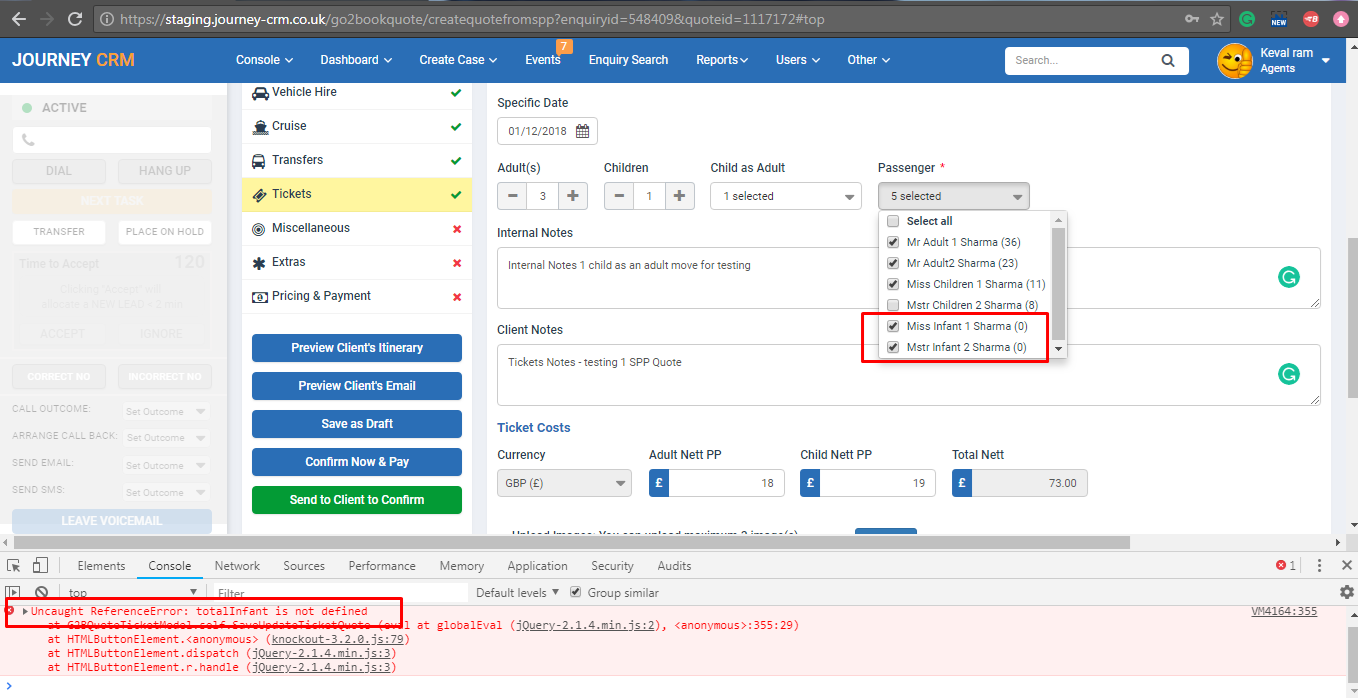This screenshot has width=1358, height=698.
Task: Select the Miscellaneous section in sidebar
Action: click(357, 228)
